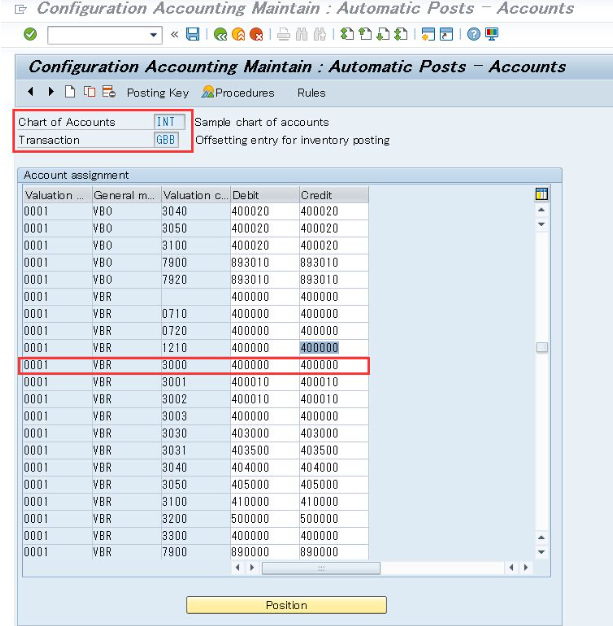Click the Customize Local Layout monitor icon
This screenshot has width=613, height=626.
pyautogui.click(x=492, y=34)
